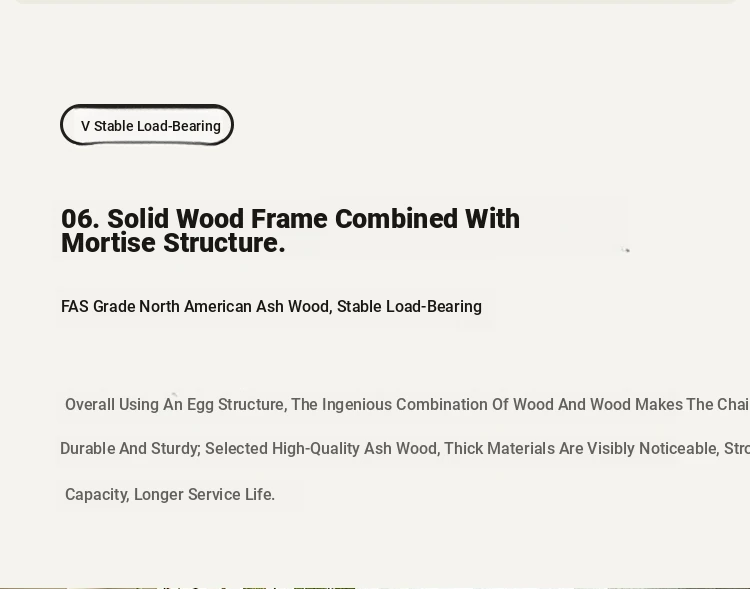This screenshot has height=589, width=750.
Task: Click 'Selected High-Quality Ash Wood' phrase
Action: 321,449
